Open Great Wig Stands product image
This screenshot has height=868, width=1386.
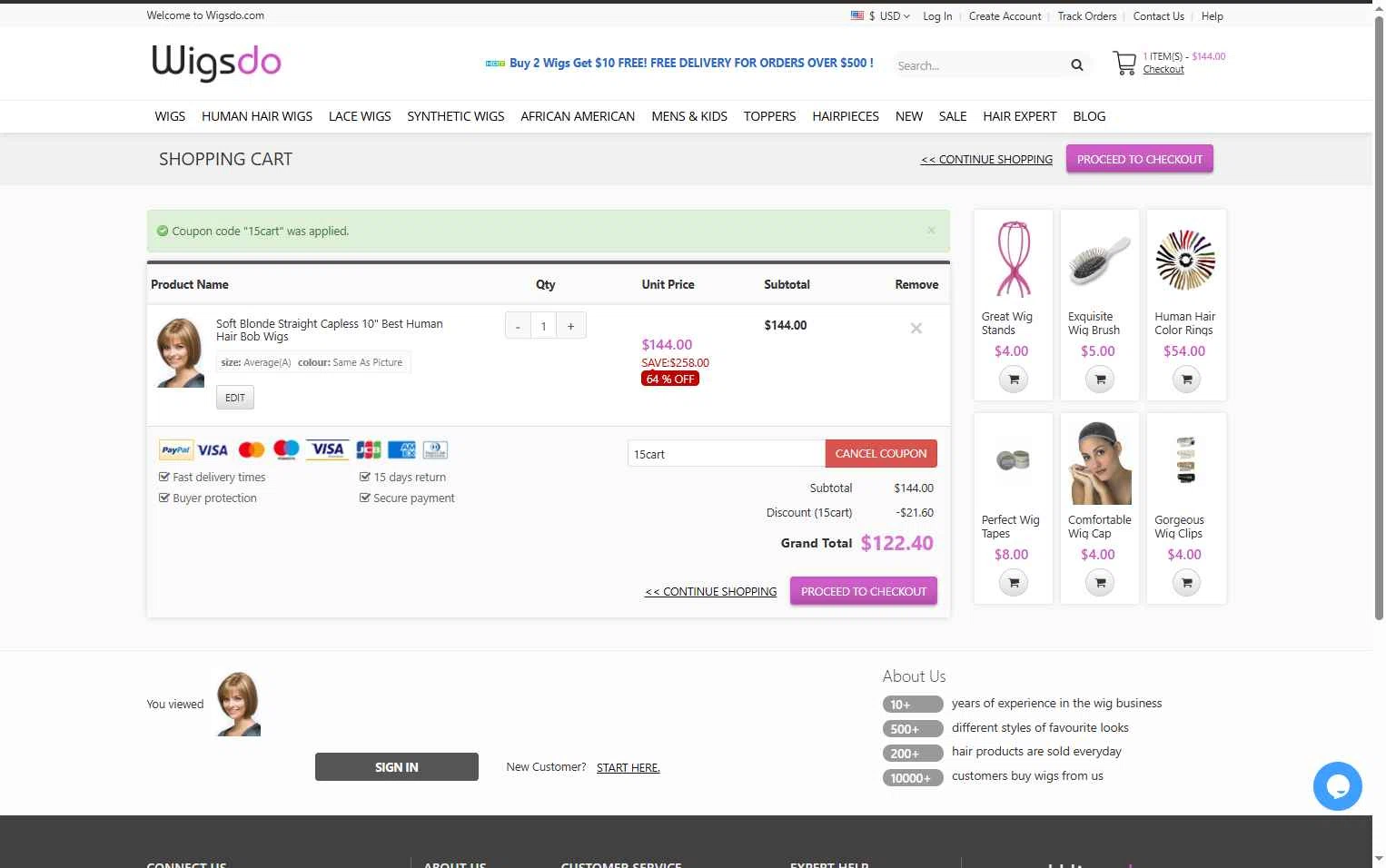[1014, 260]
